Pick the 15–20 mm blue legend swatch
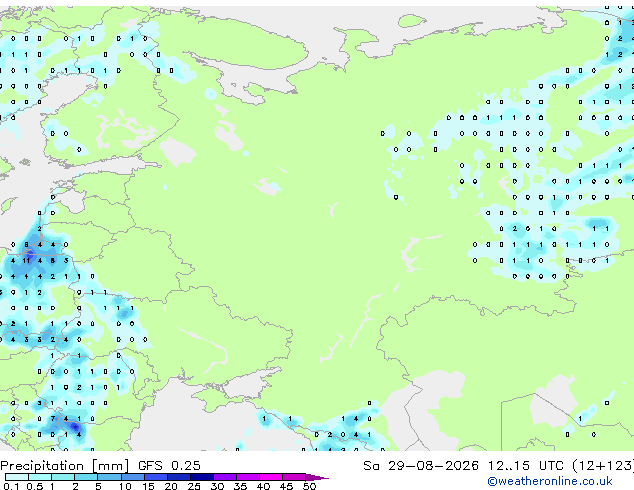This screenshot has width=634, height=490. click(x=155, y=477)
